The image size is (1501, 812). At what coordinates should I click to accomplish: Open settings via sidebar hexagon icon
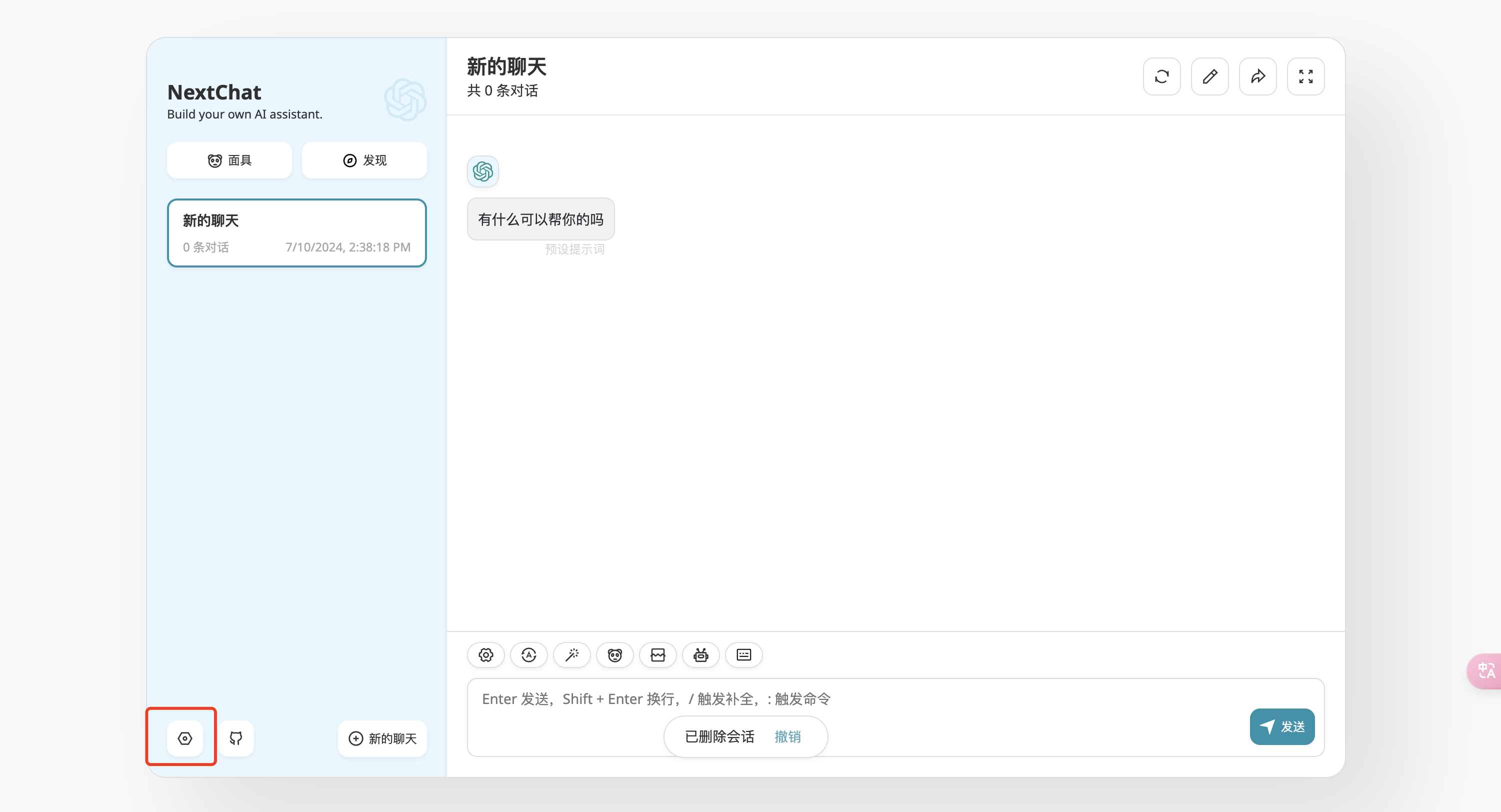(184, 738)
